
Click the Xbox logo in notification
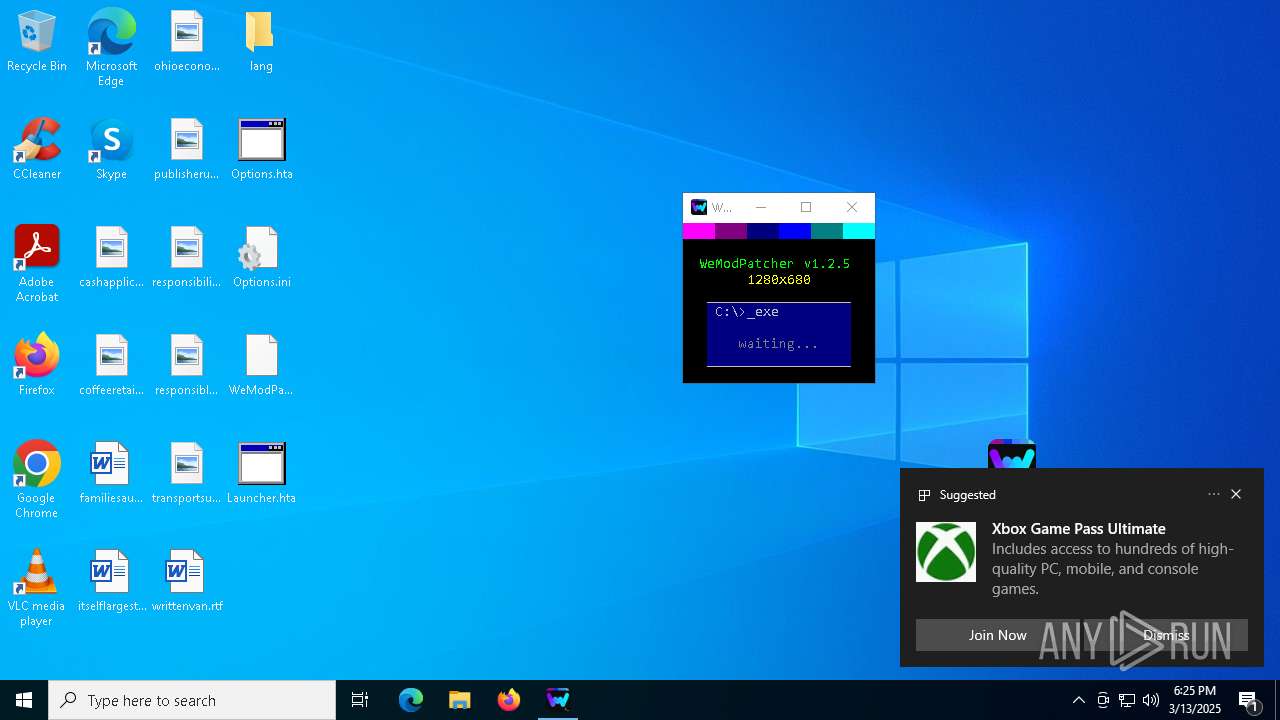[x=946, y=552]
